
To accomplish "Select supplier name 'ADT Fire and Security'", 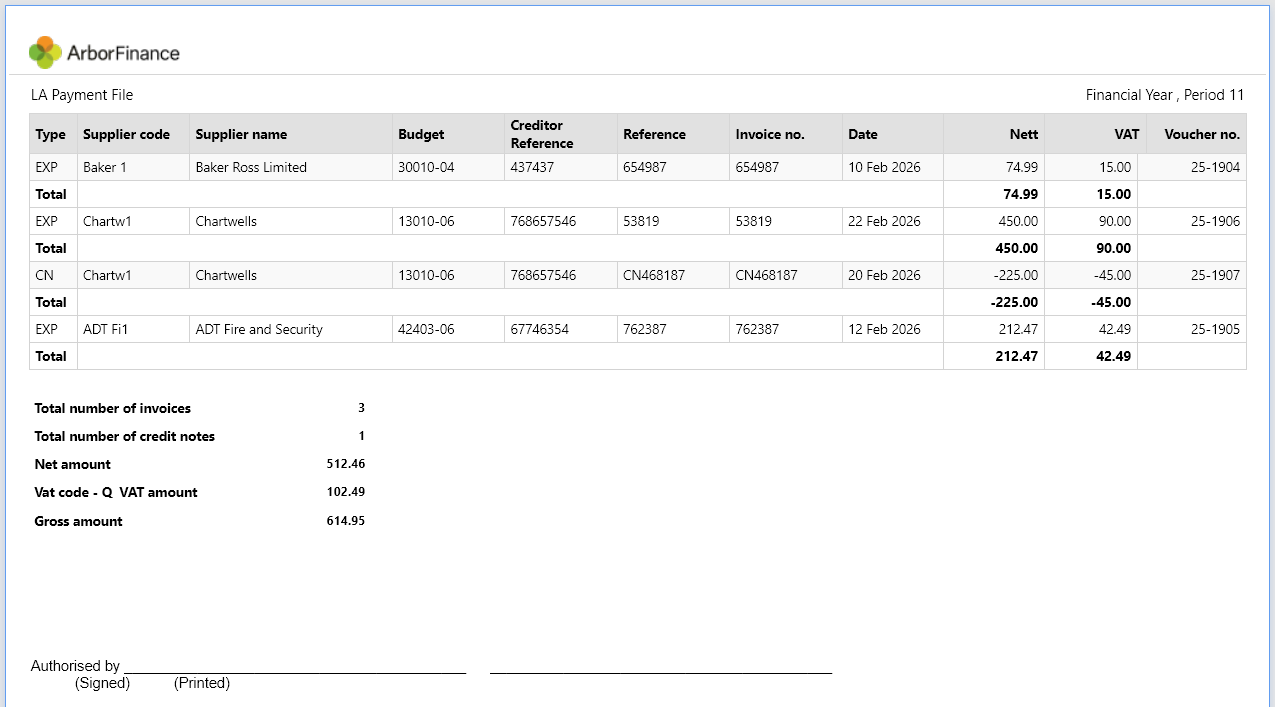I will 259,329.
